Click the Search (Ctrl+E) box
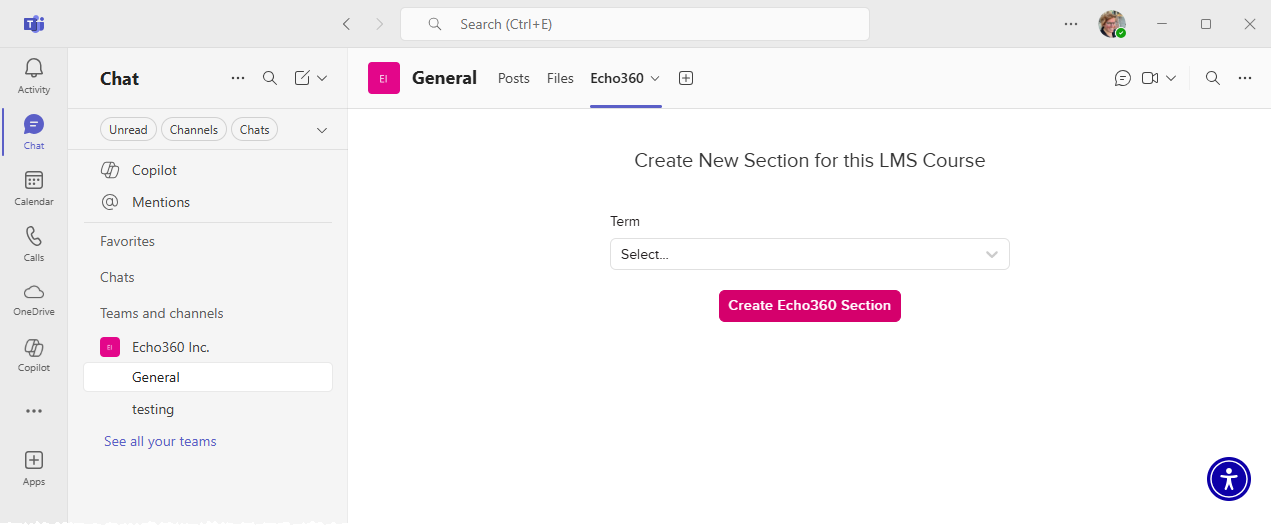This screenshot has width=1271, height=528. point(634,24)
